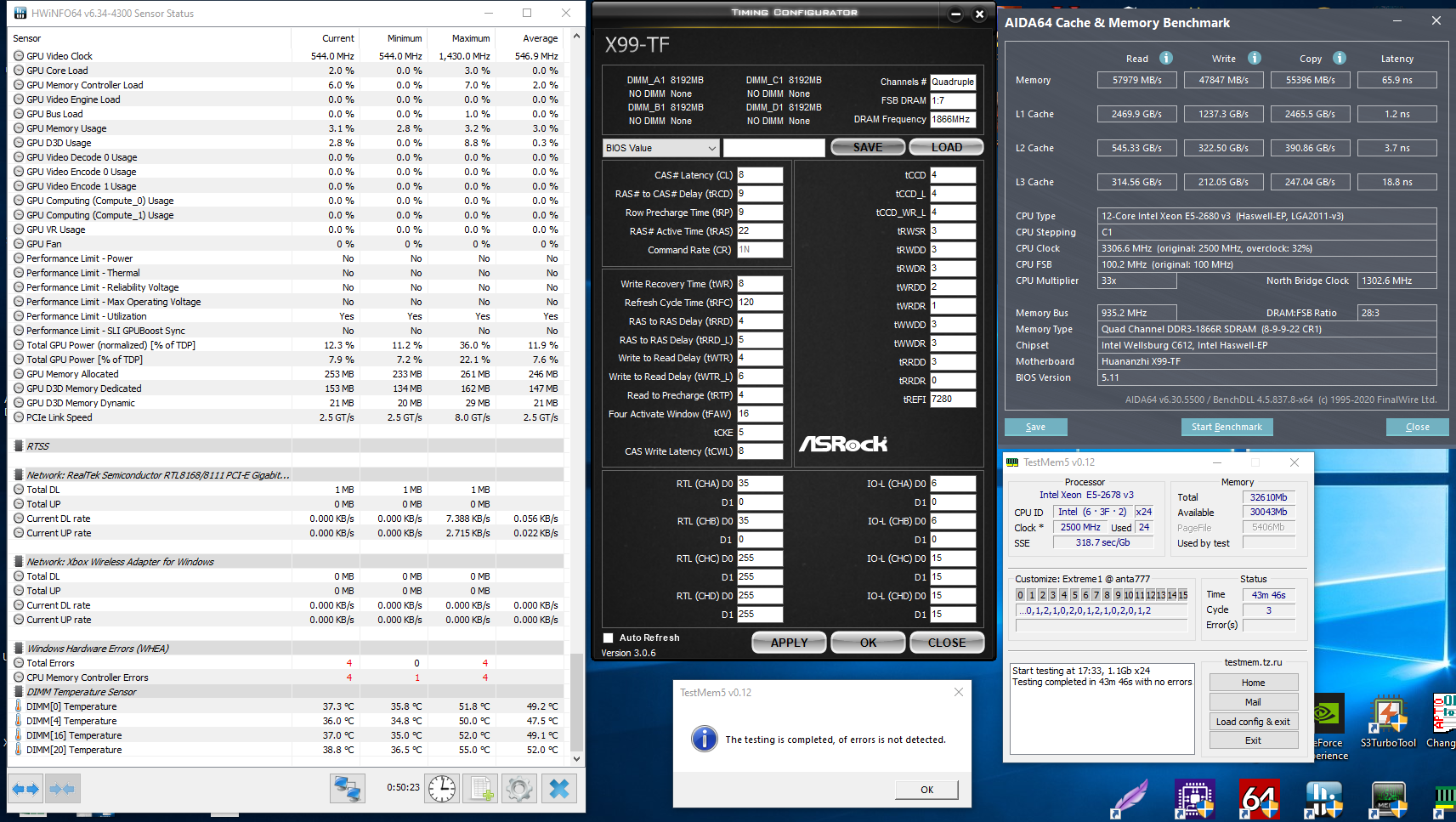Screen dimensions: 1456x822
Task: Click the Exit button in TestMem5
Action: coord(1253,740)
